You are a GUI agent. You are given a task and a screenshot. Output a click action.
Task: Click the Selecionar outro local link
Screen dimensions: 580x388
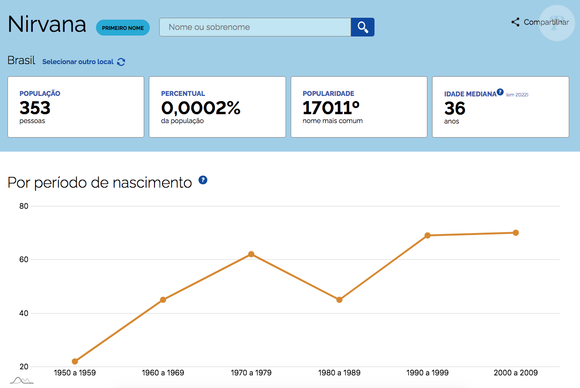coord(78,62)
